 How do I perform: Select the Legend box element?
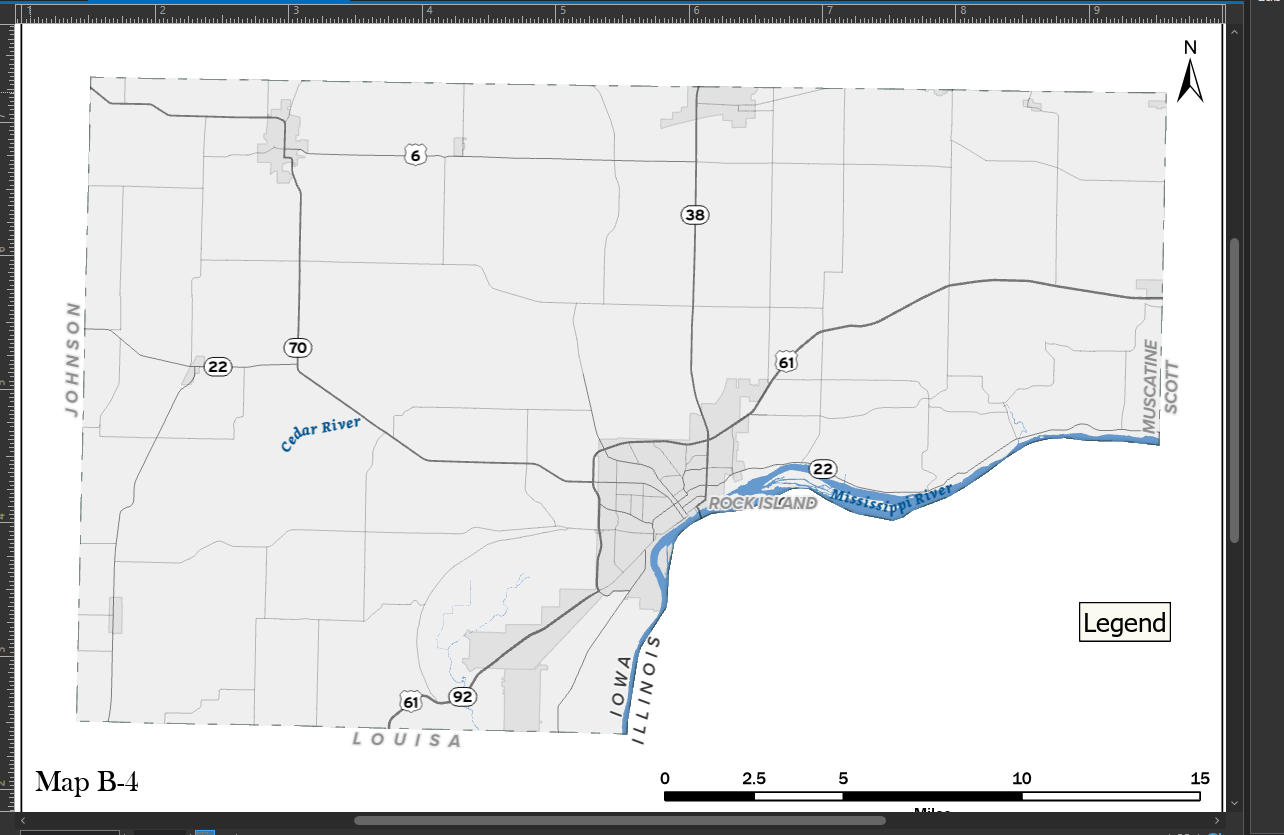[x=1125, y=622]
